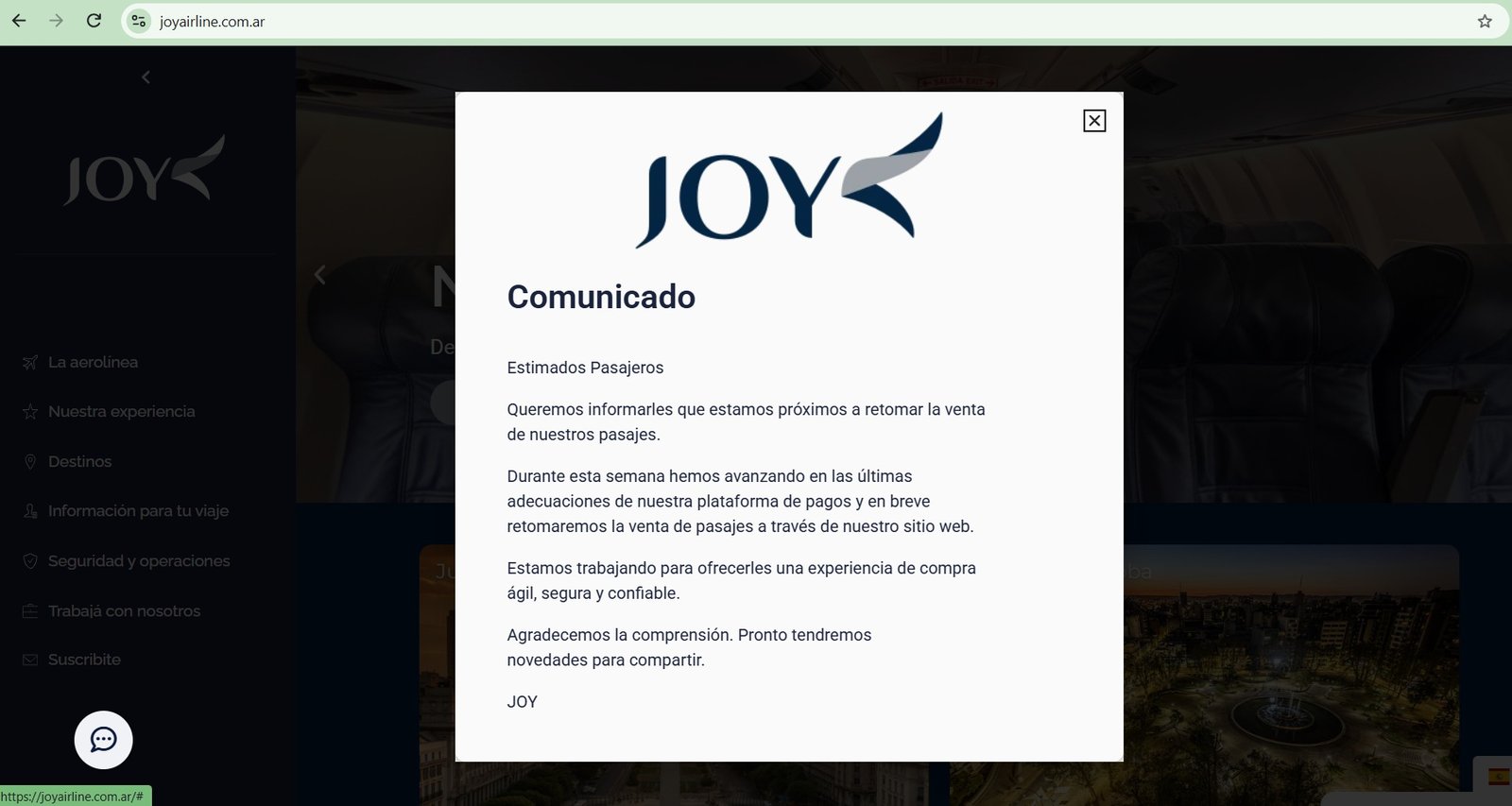Click the JOY logo in the sidebar
Image resolution: width=1512 pixels, height=806 pixels.
pyautogui.click(x=145, y=170)
